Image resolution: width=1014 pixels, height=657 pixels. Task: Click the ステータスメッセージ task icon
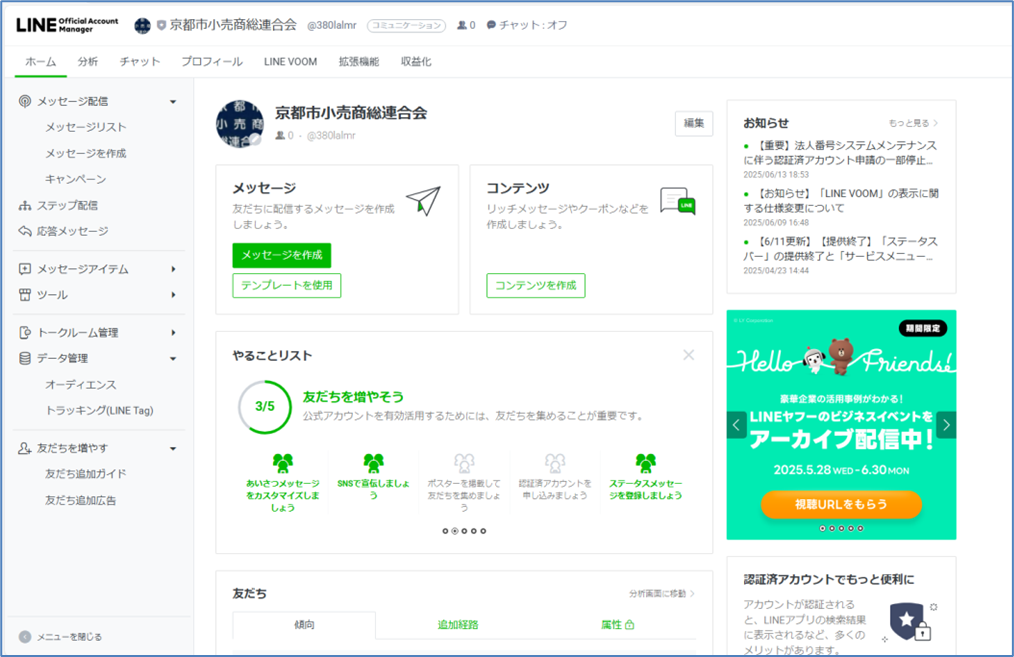click(x=645, y=463)
